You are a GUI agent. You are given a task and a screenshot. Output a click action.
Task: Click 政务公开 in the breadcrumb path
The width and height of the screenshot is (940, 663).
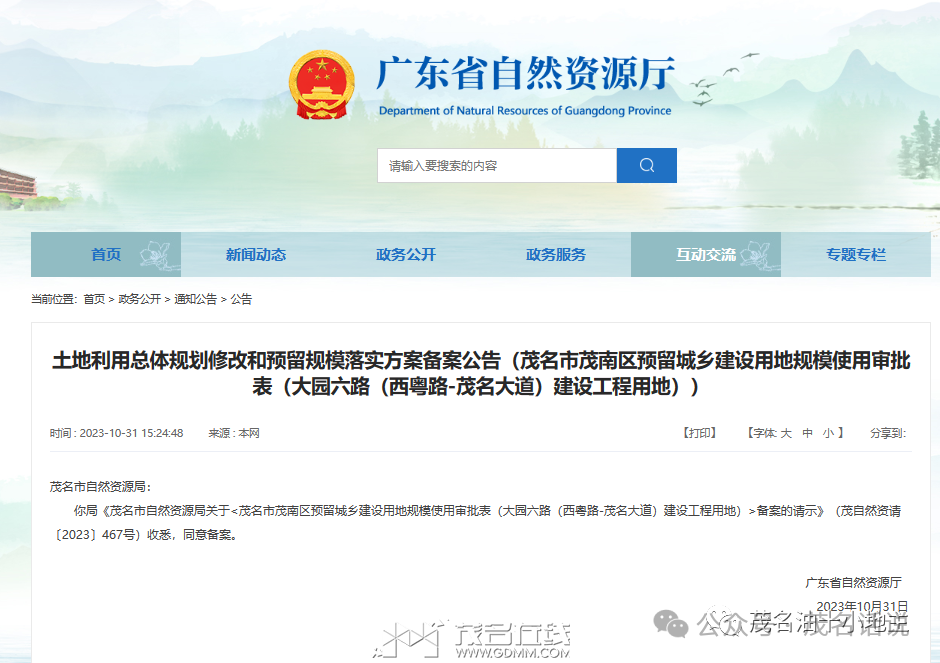[139, 299]
